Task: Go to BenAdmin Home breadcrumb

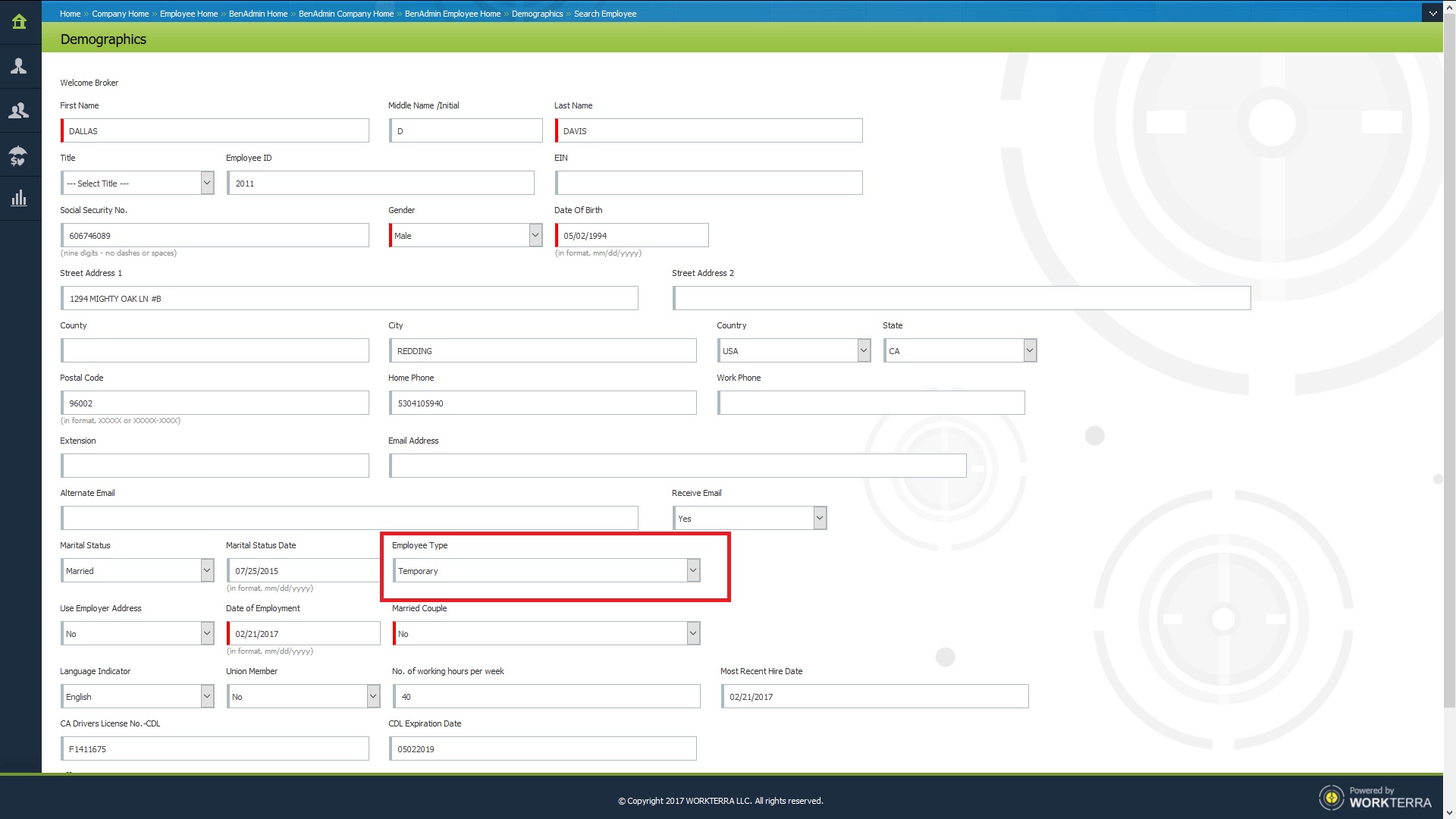Action: (258, 14)
